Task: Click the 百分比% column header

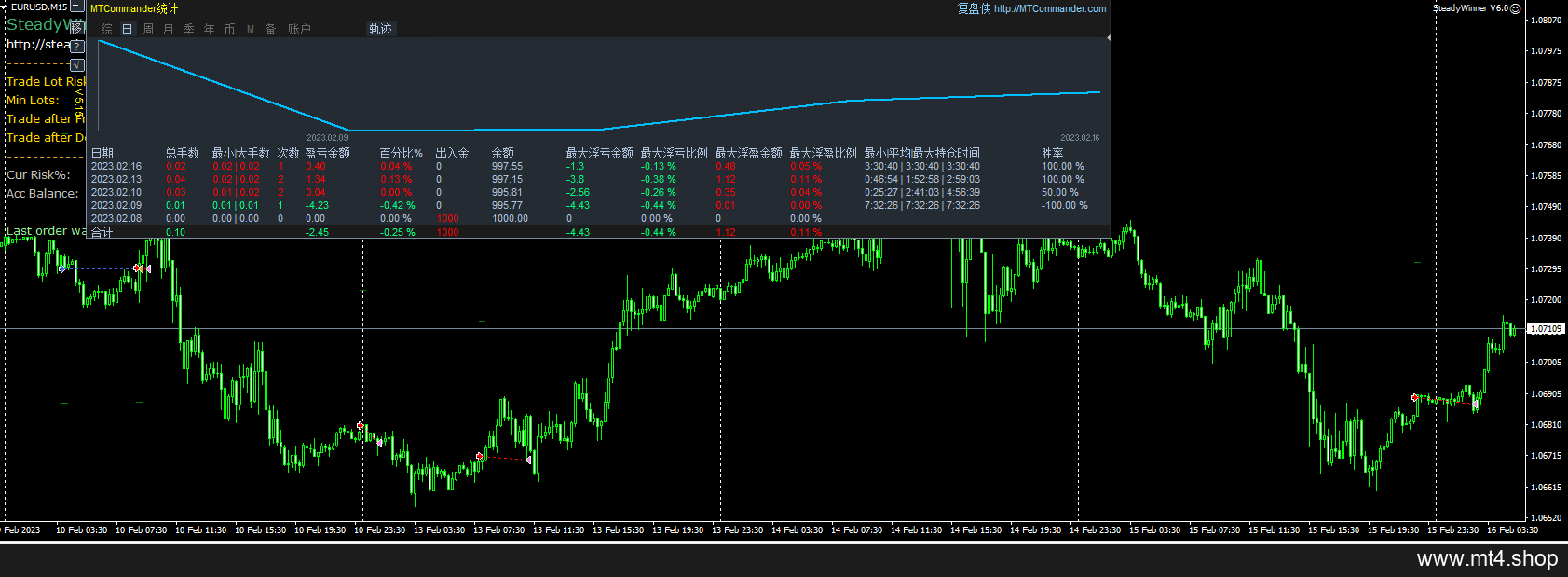Action: point(402,153)
